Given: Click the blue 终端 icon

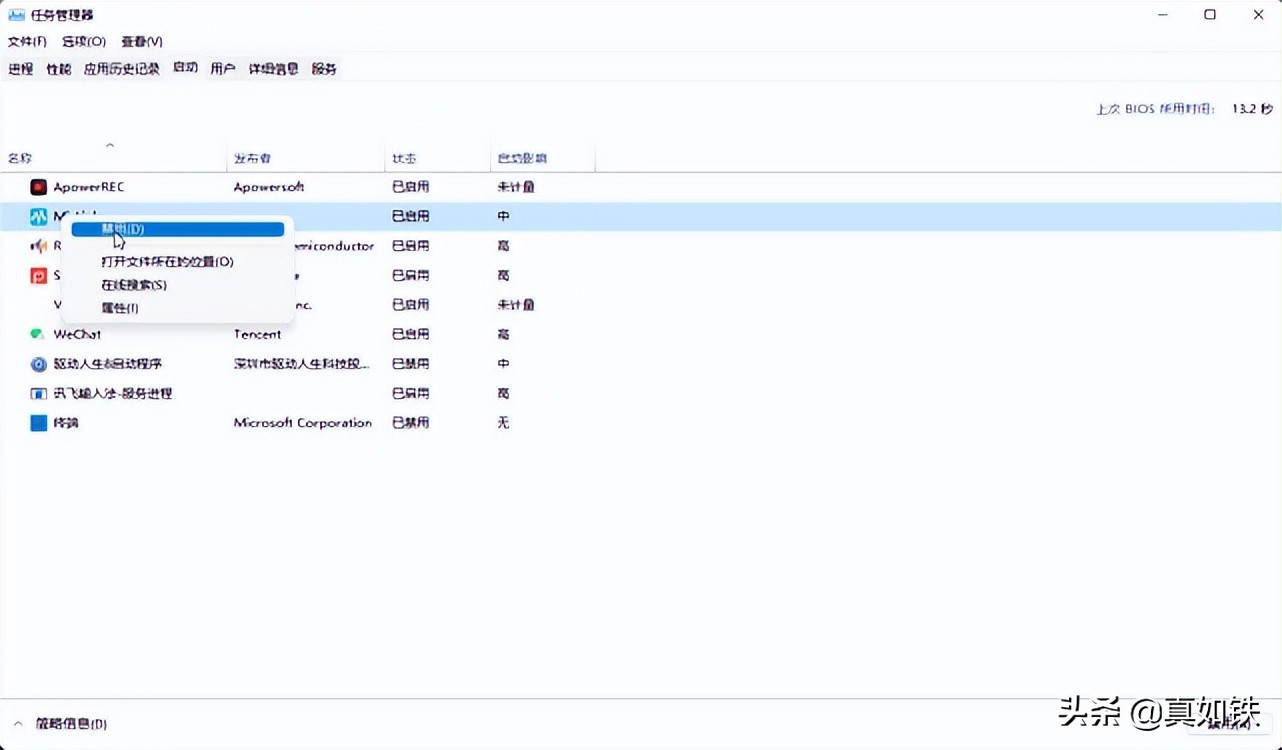Looking at the screenshot, I should (x=39, y=423).
